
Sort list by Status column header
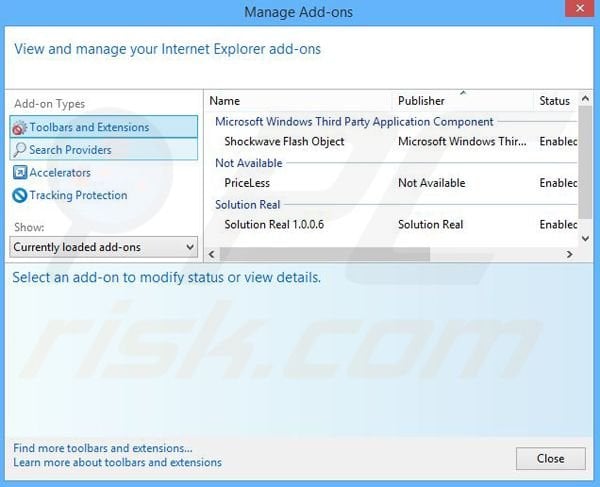click(556, 101)
